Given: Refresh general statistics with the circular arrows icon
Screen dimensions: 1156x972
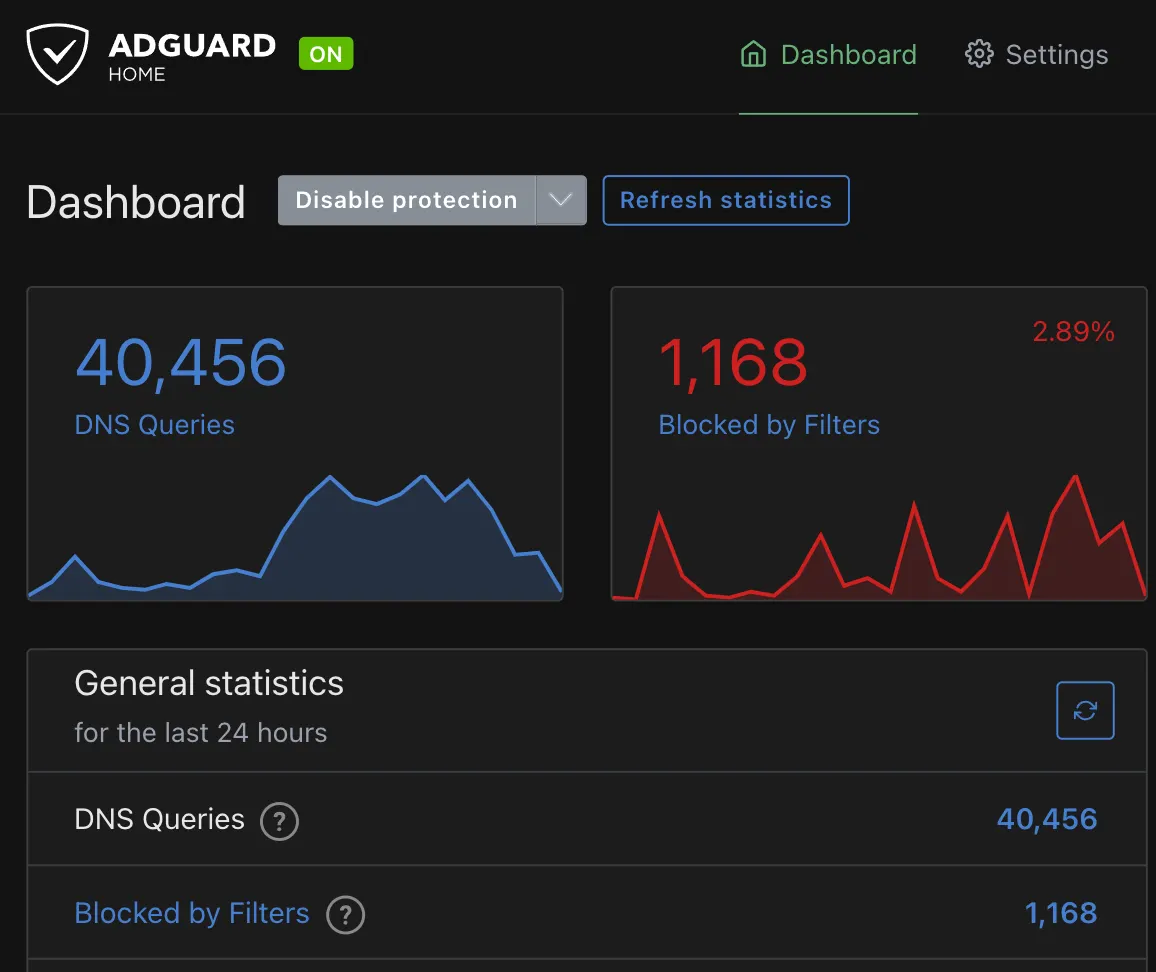Looking at the screenshot, I should [x=1085, y=710].
